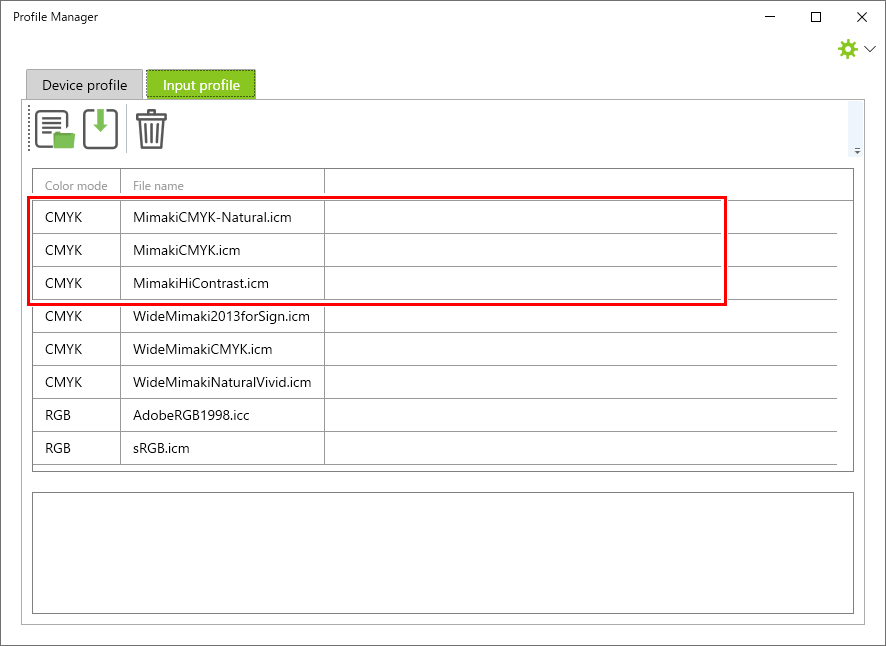Select the Input profile tab
Viewport: 886px width, 646px height.
point(201,85)
